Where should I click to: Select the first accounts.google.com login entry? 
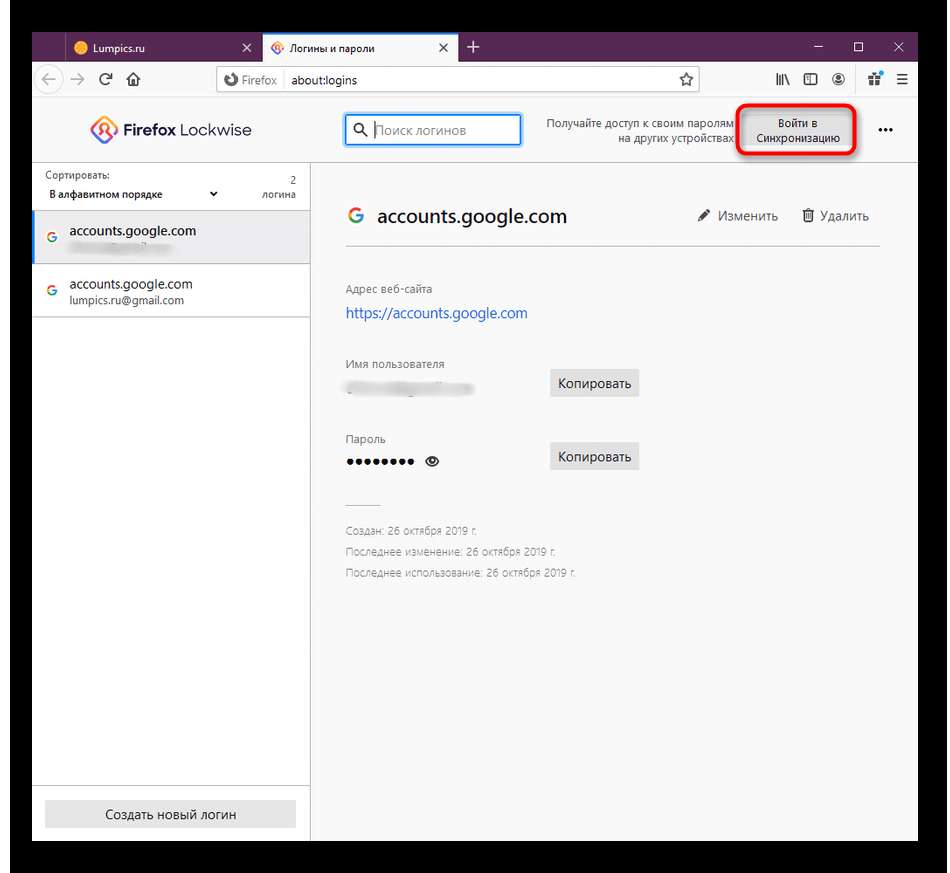171,237
